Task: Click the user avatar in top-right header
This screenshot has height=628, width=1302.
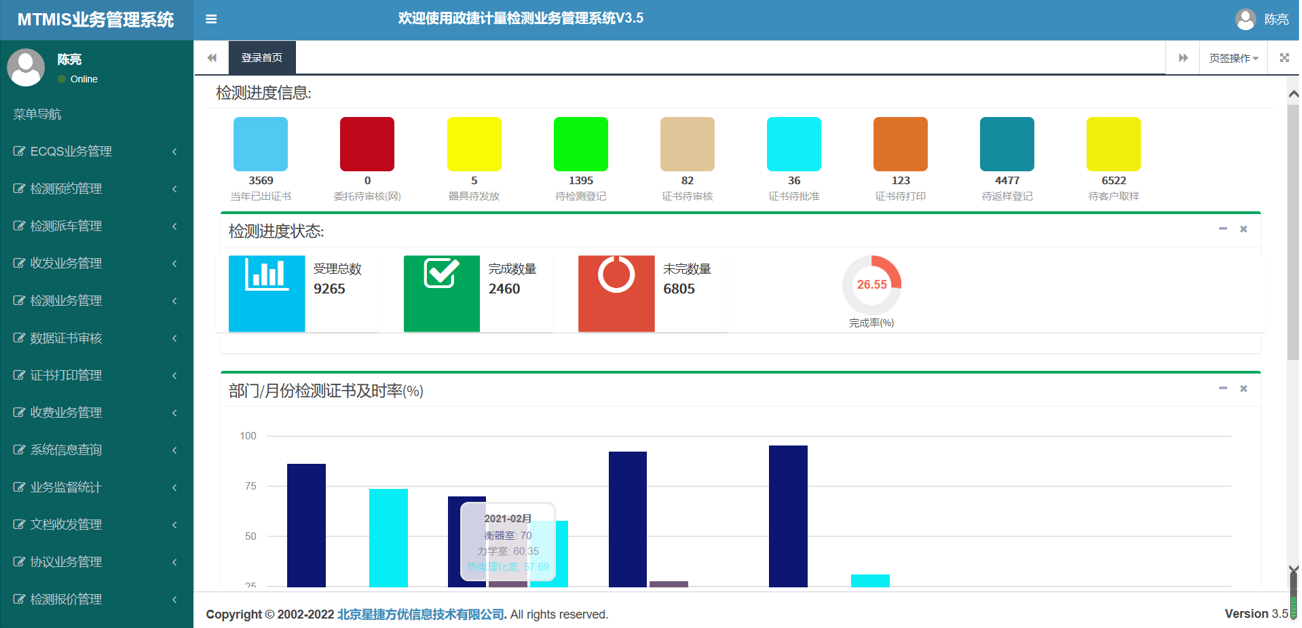Action: tap(1245, 19)
